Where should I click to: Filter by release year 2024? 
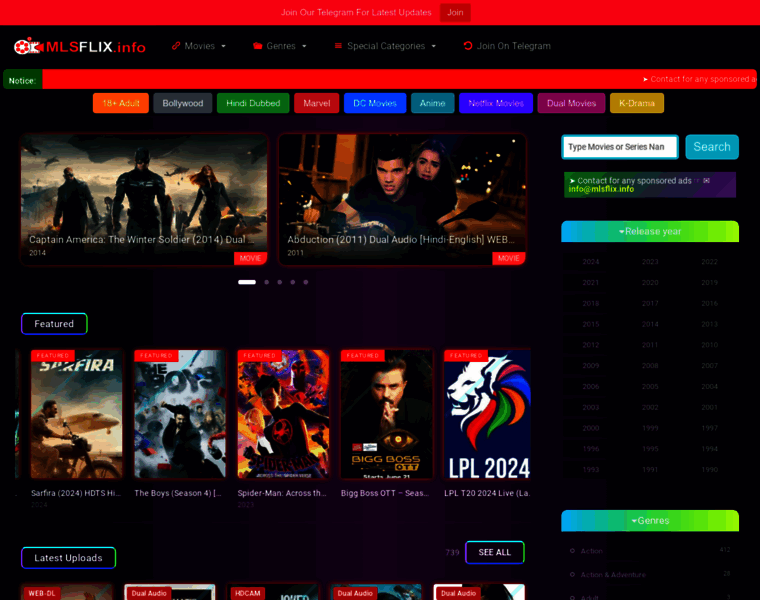coord(591,262)
